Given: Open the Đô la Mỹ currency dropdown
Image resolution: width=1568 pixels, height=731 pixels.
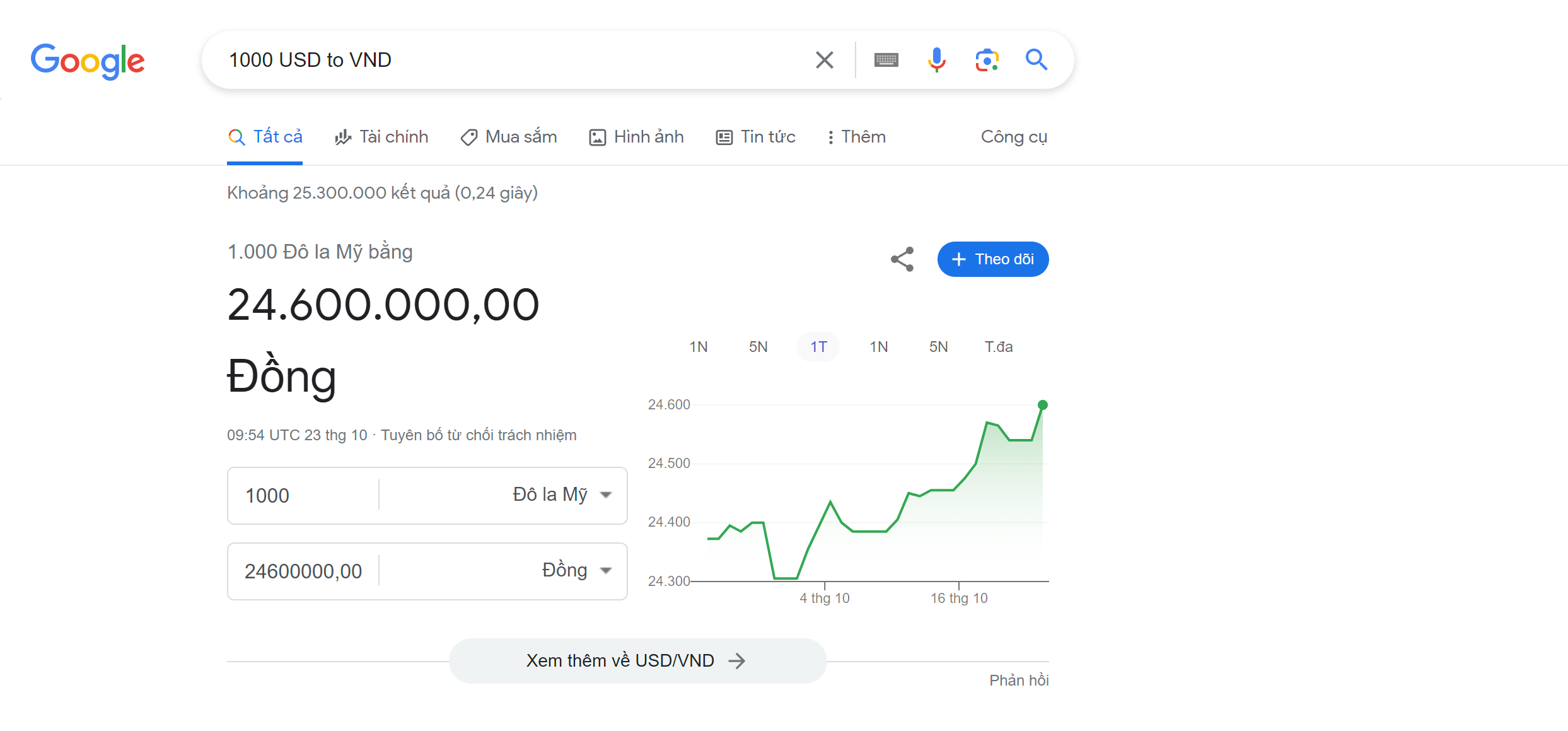Looking at the screenshot, I should (x=561, y=494).
